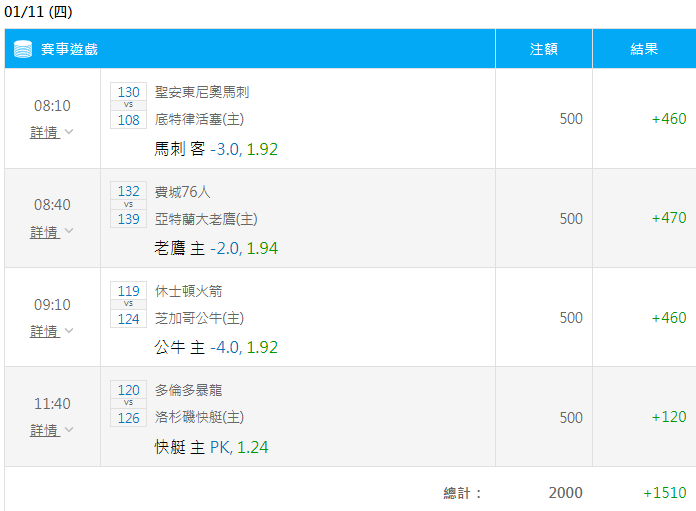Viewport: 696px width, 511px height.
Task: Open the bet line 快艇 主 PK, 1.24
Action: coord(211,447)
